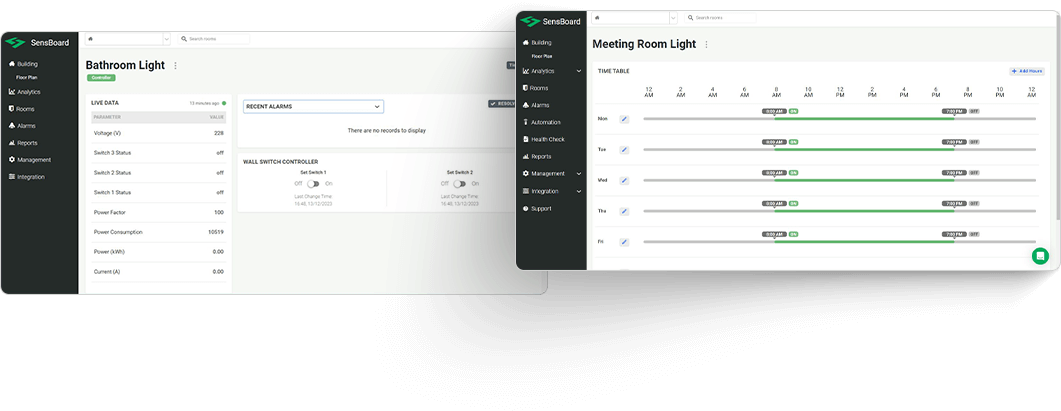
Task: Edit Friday schedule with the pencil icon
Action: point(624,242)
